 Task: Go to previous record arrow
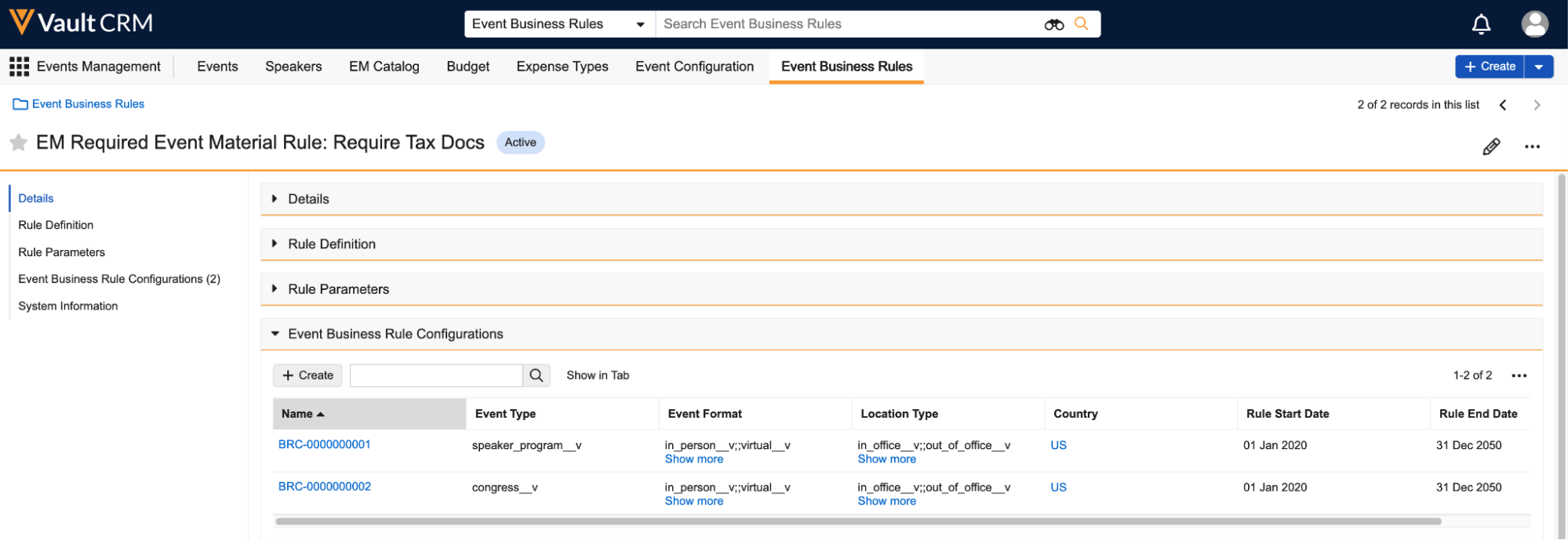1503,105
